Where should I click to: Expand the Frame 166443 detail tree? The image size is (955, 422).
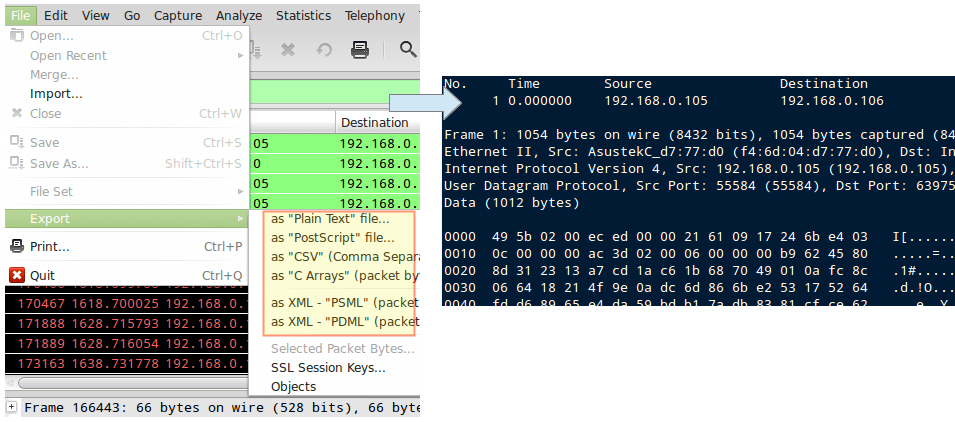(11, 408)
